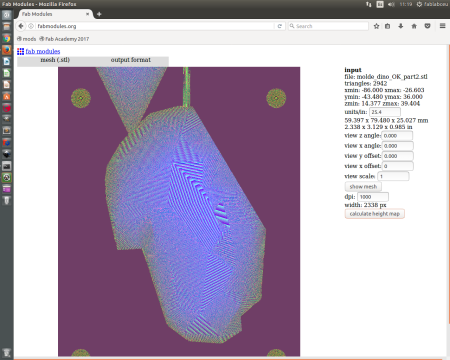The image size is (450, 360).
Task: Launch Inkscape from the launcher
Action: pos(7,154)
